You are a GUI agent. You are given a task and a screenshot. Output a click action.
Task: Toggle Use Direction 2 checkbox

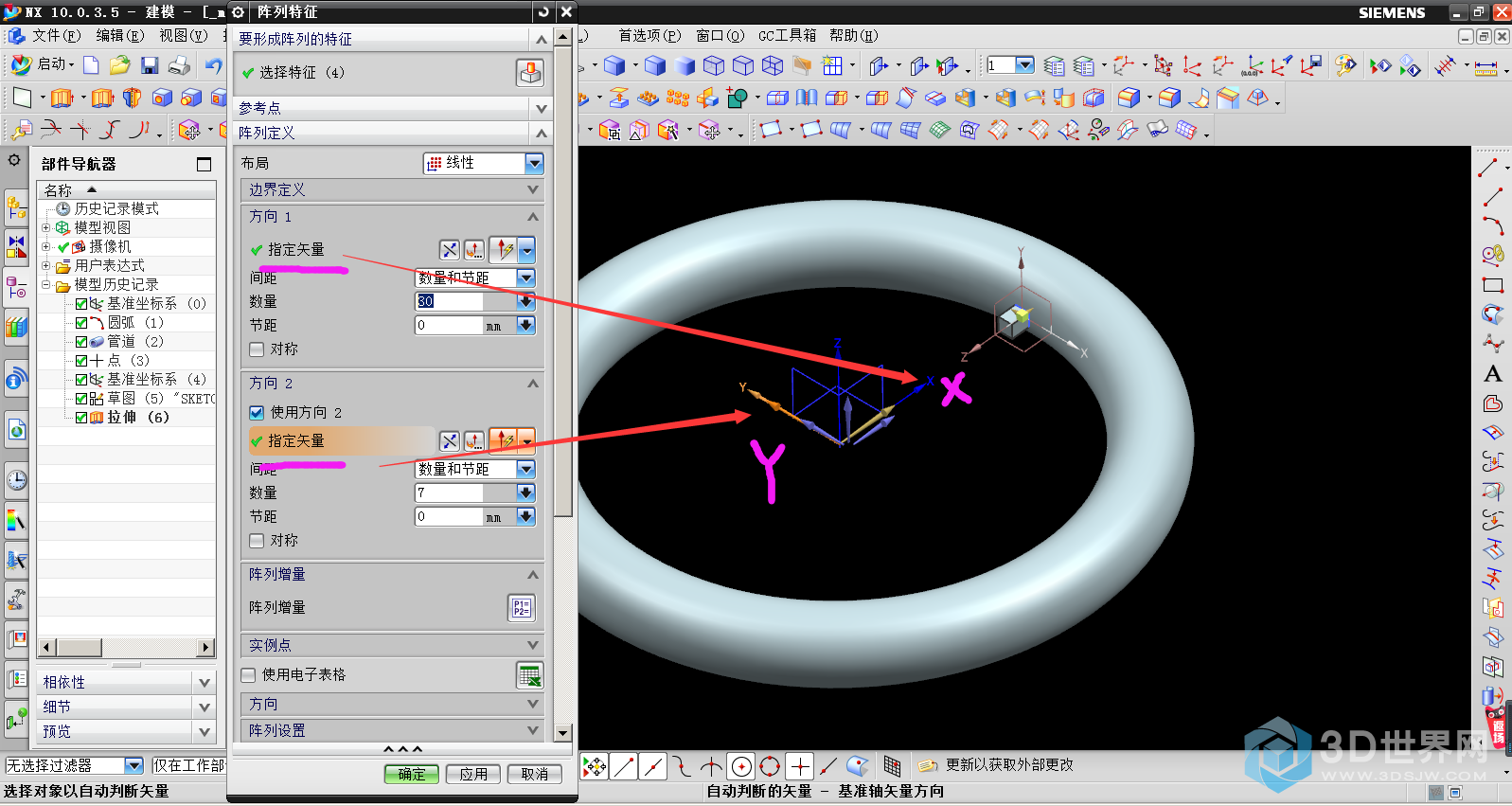click(x=257, y=413)
